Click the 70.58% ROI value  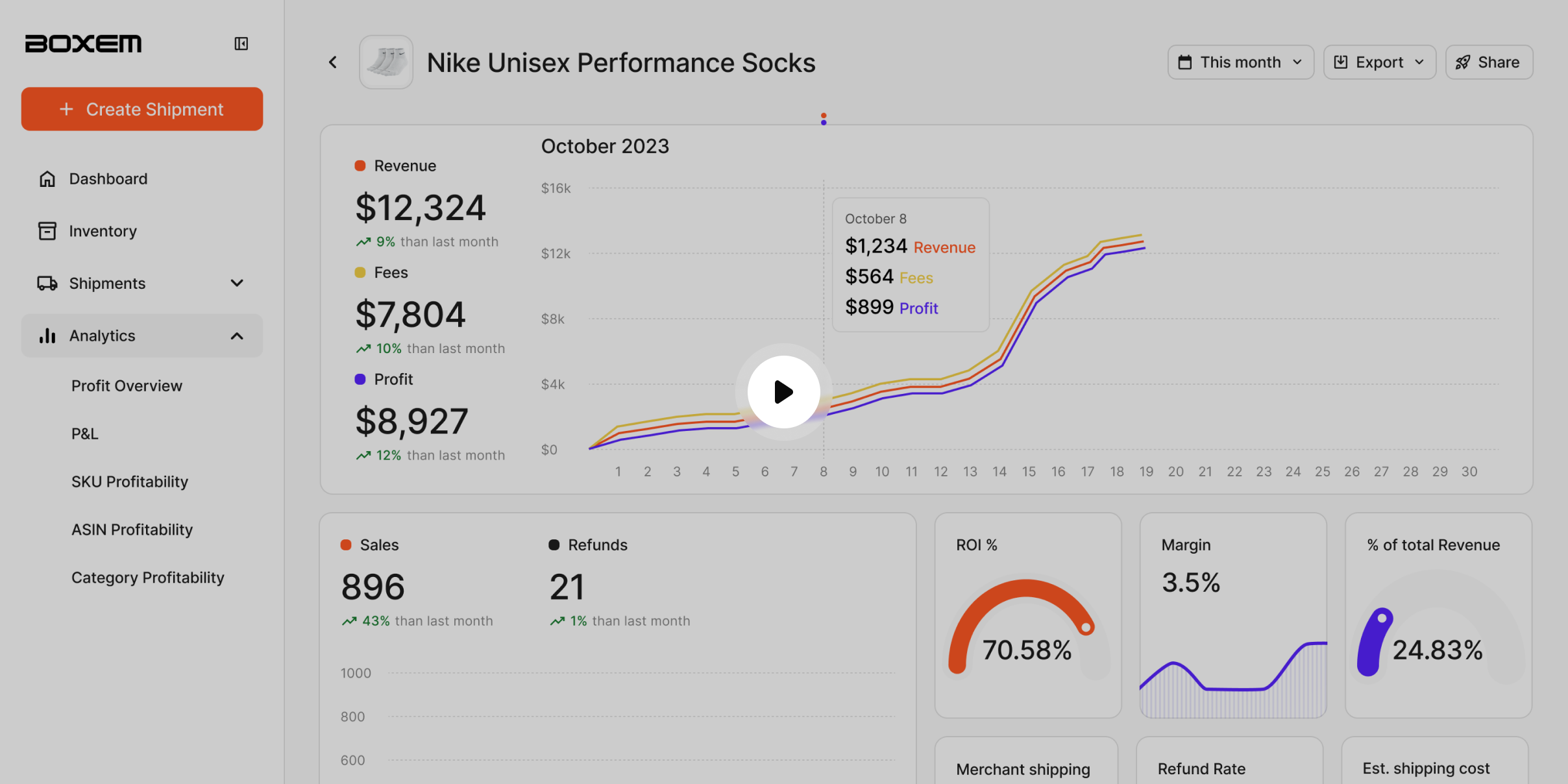[1027, 650]
